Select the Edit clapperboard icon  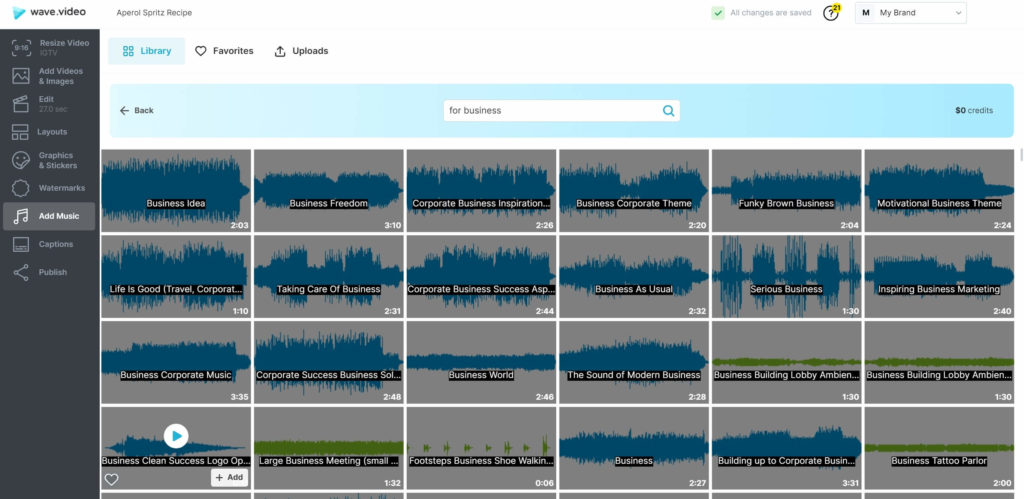coord(21,104)
